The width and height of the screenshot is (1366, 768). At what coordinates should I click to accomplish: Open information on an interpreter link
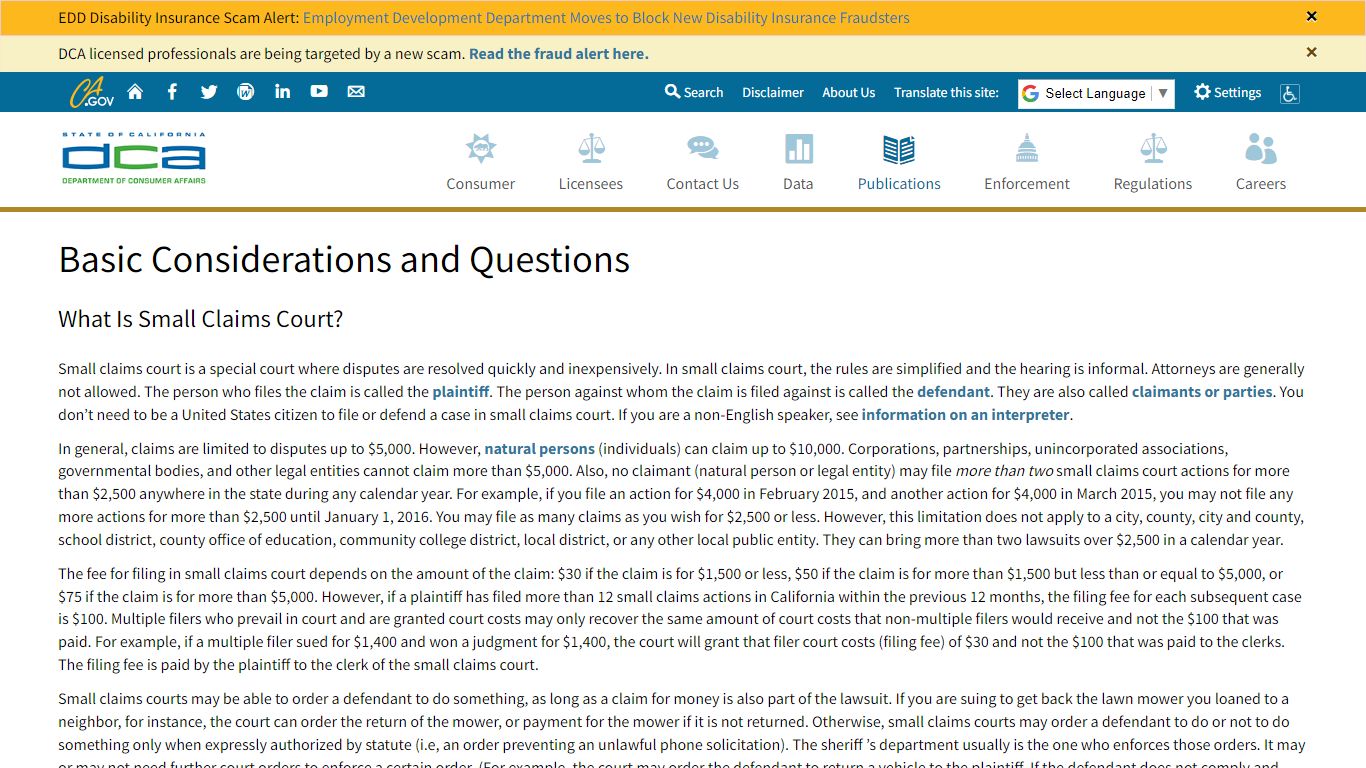[966, 415]
